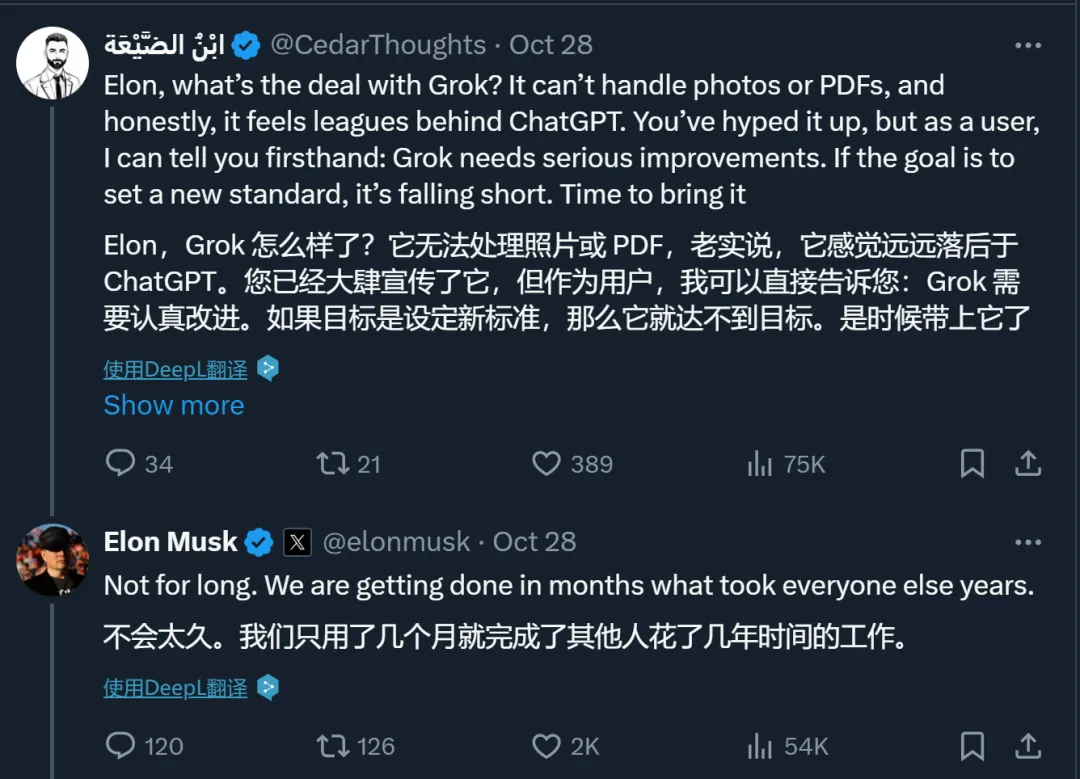Expand tweet with Show more link
1080x779 pixels.
point(174,405)
